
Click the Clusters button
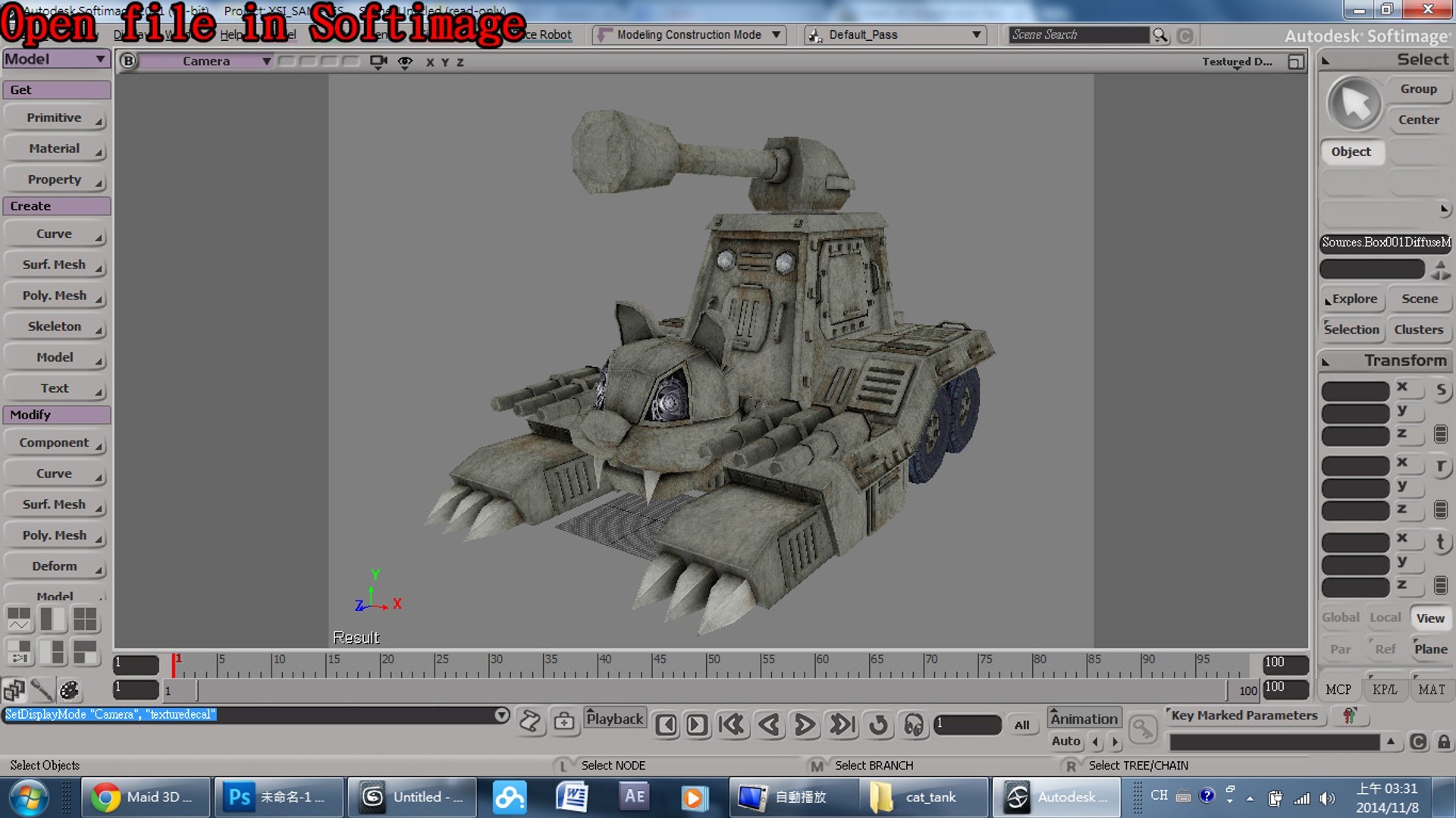point(1419,330)
